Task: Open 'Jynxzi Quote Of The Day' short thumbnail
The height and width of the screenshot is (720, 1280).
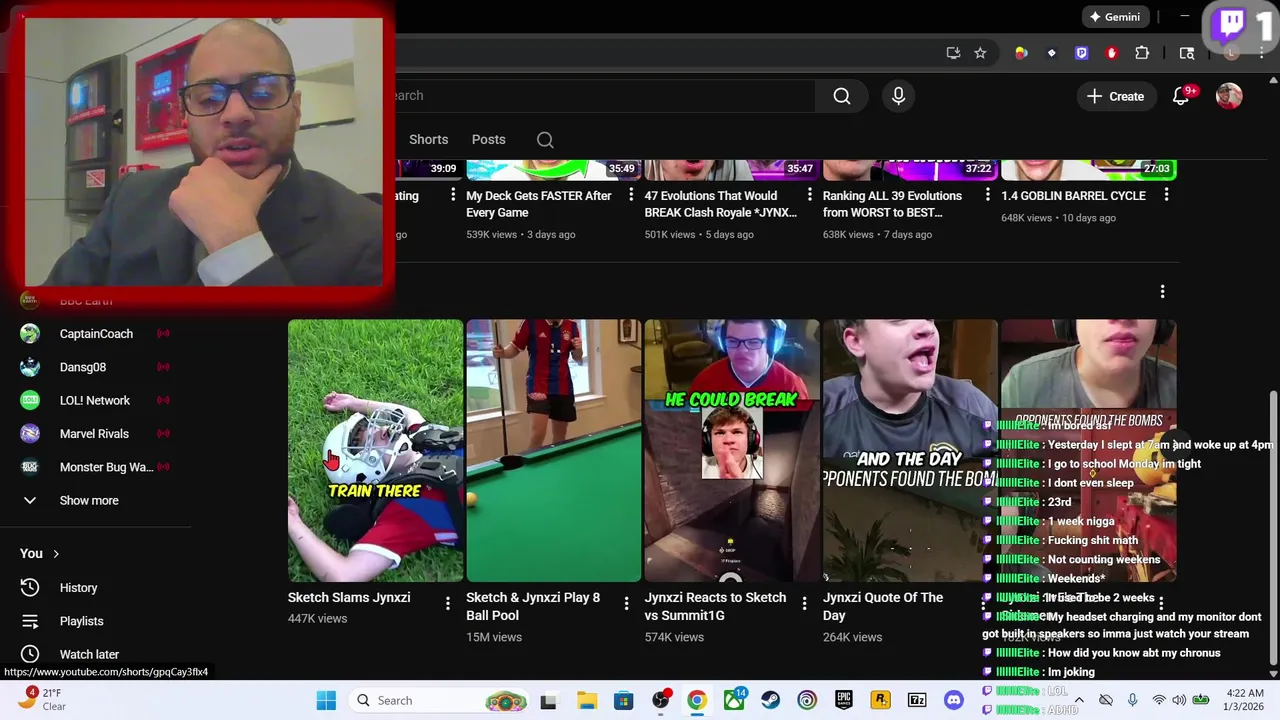Action: [x=910, y=451]
